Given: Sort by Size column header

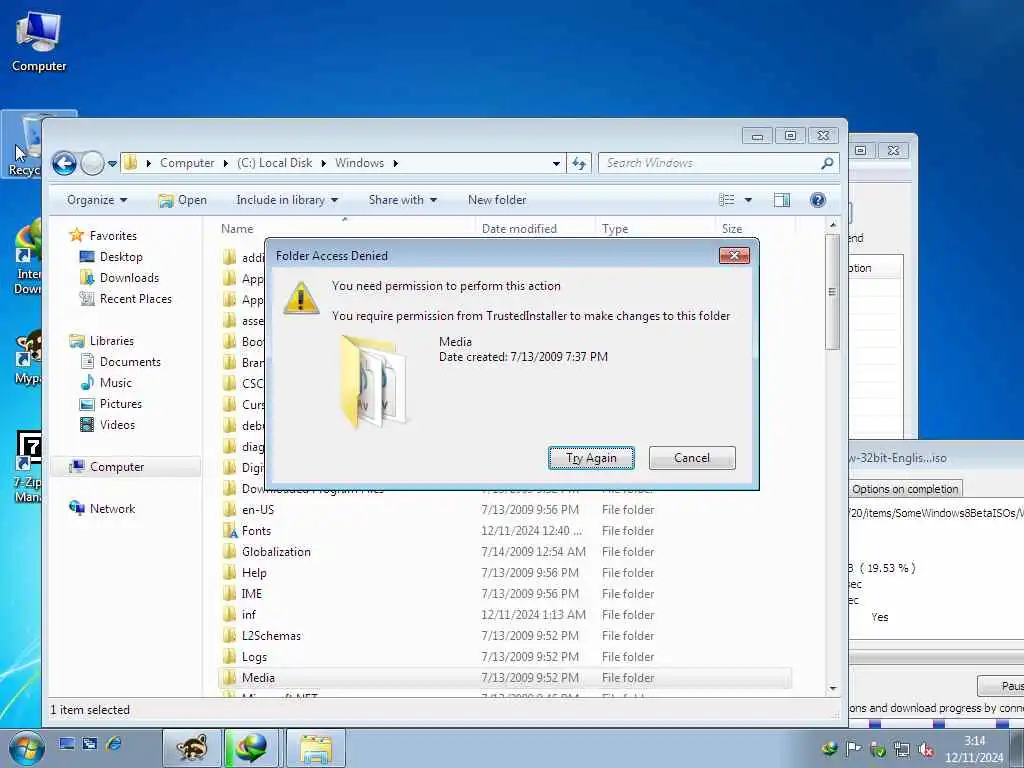Looking at the screenshot, I should (732, 229).
